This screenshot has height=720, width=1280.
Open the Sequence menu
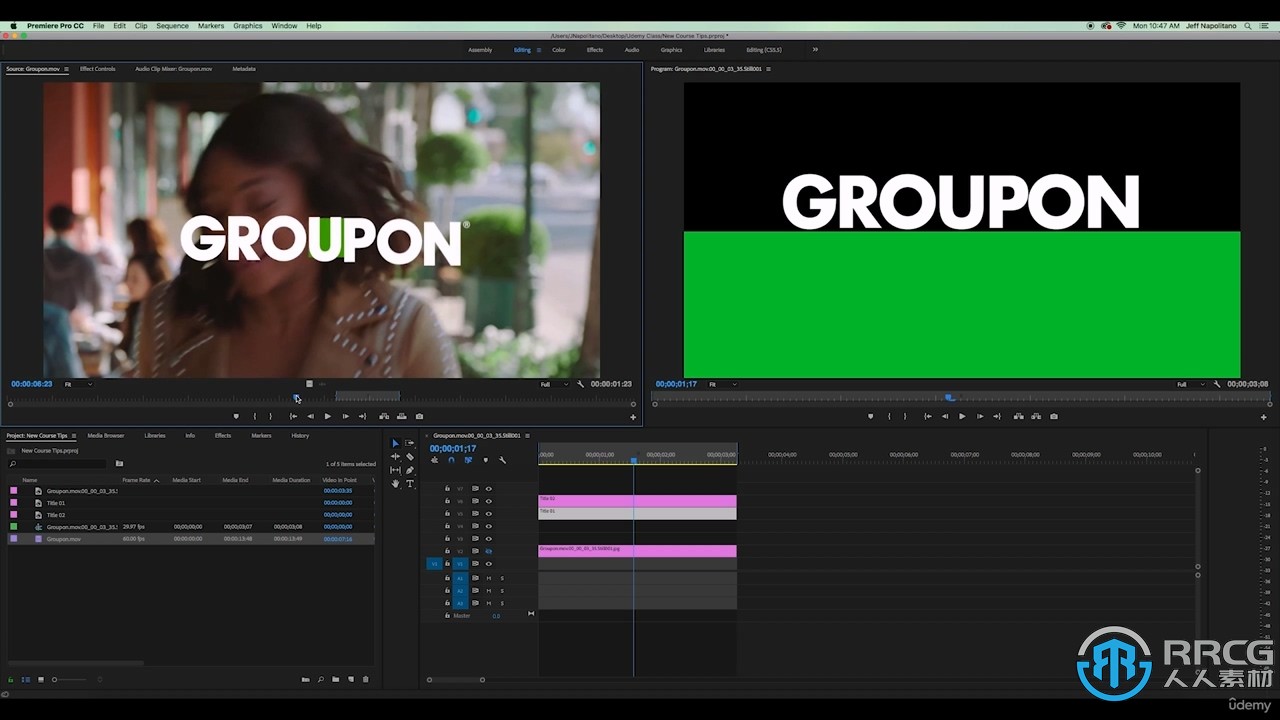[172, 26]
